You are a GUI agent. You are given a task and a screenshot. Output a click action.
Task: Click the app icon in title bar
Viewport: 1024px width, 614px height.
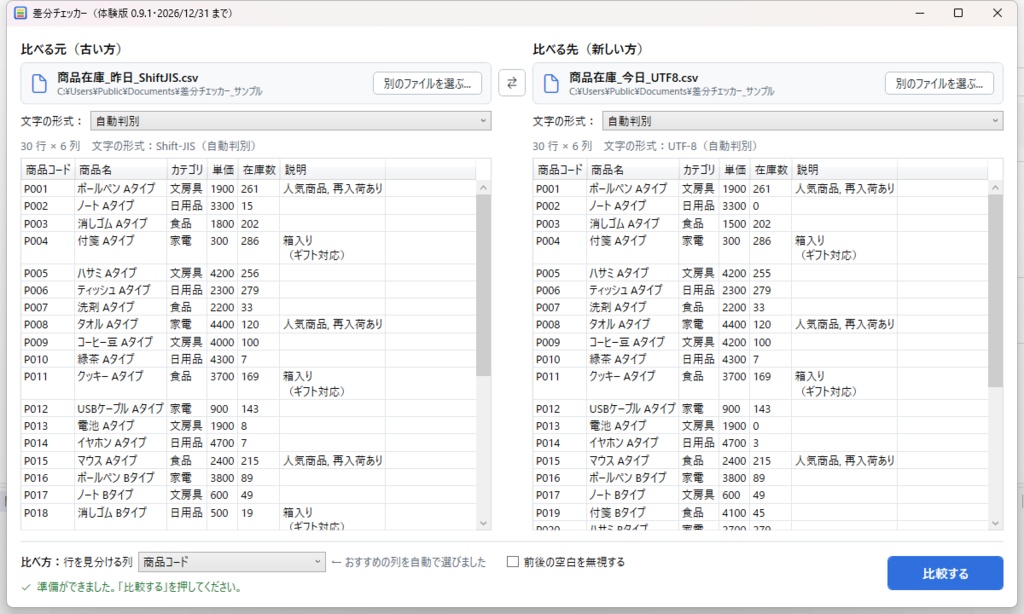(20, 13)
